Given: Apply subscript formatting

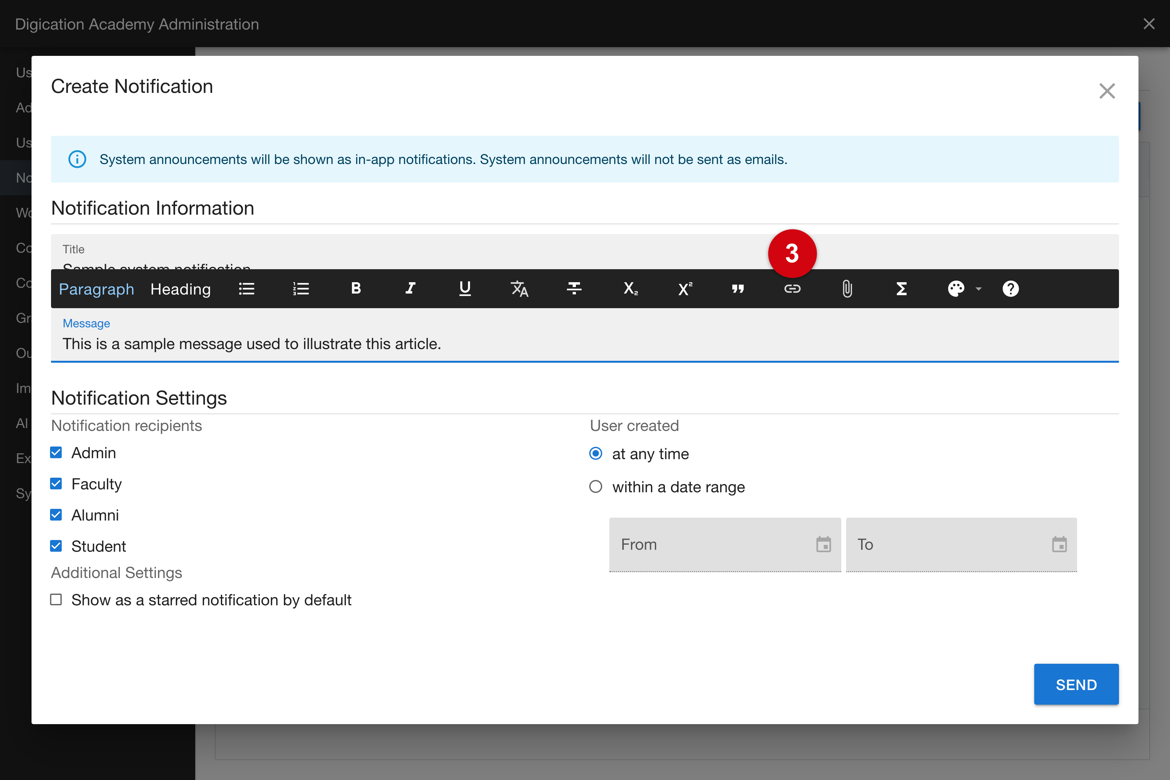Looking at the screenshot, I should coord(631,289).
